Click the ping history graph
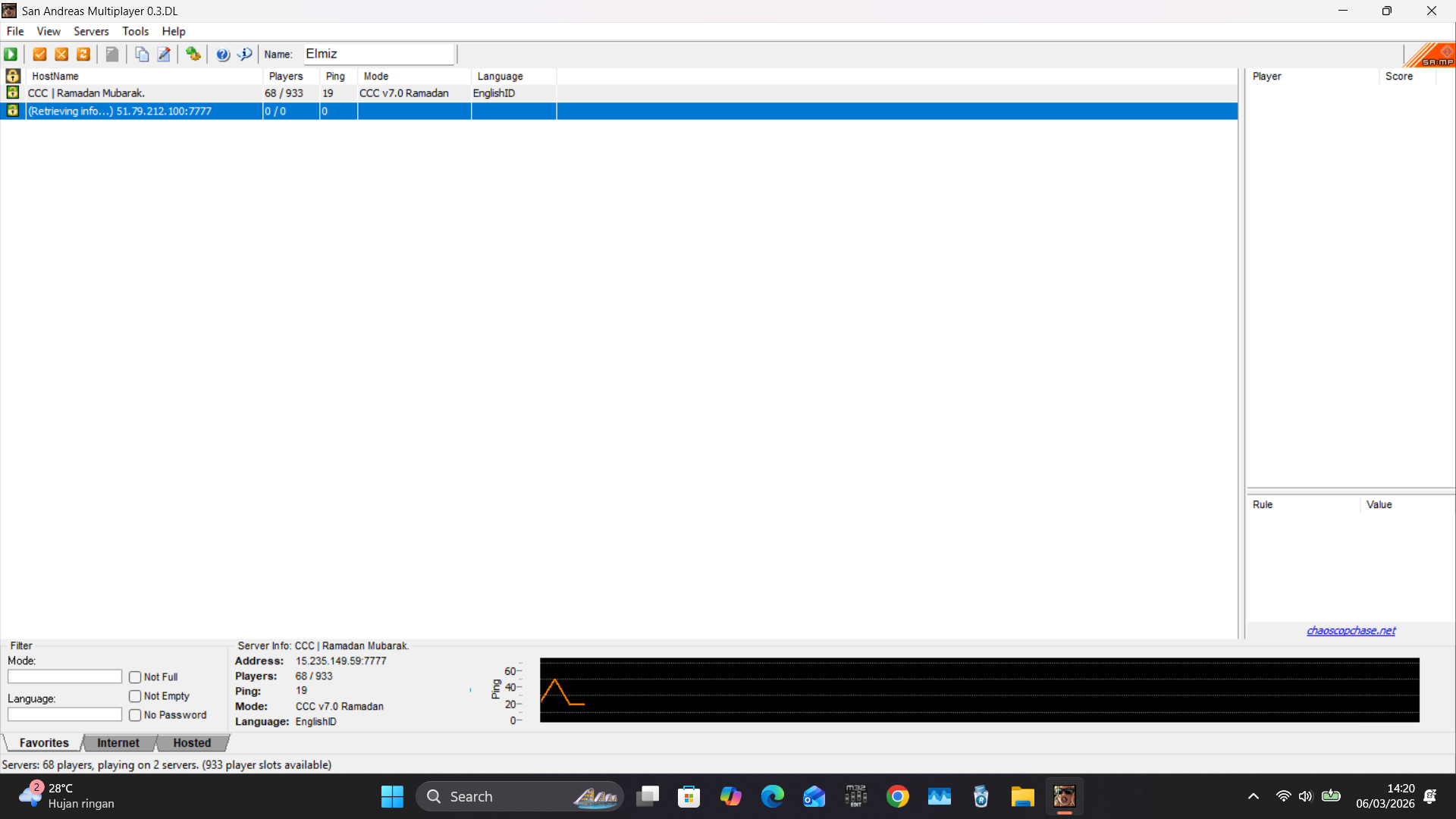1456x819 pixels. click(979, 690)
